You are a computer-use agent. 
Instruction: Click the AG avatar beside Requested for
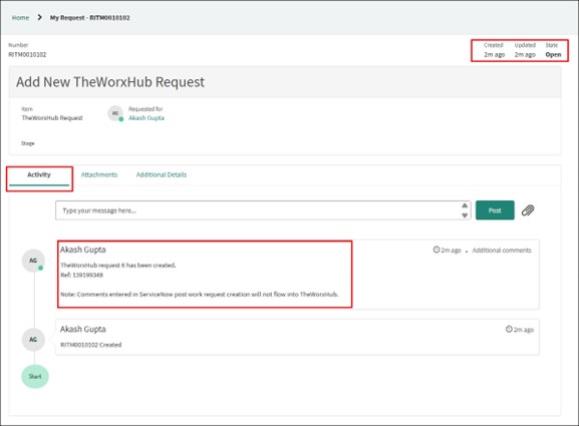pyautogui.click(x=115, y=113)
